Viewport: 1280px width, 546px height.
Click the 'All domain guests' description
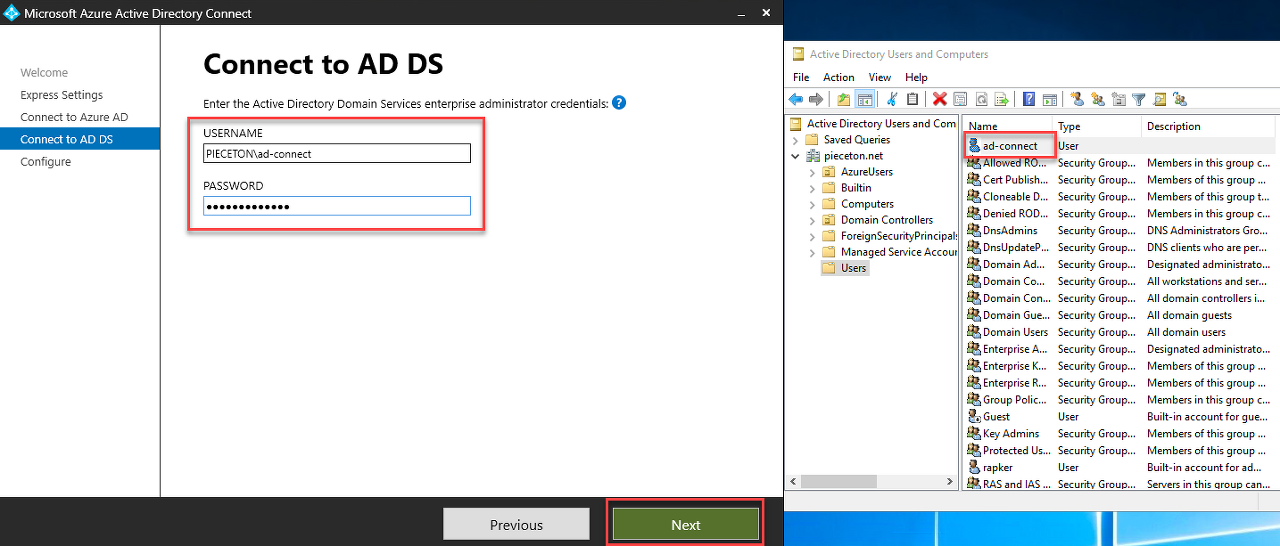[1189, 315]
